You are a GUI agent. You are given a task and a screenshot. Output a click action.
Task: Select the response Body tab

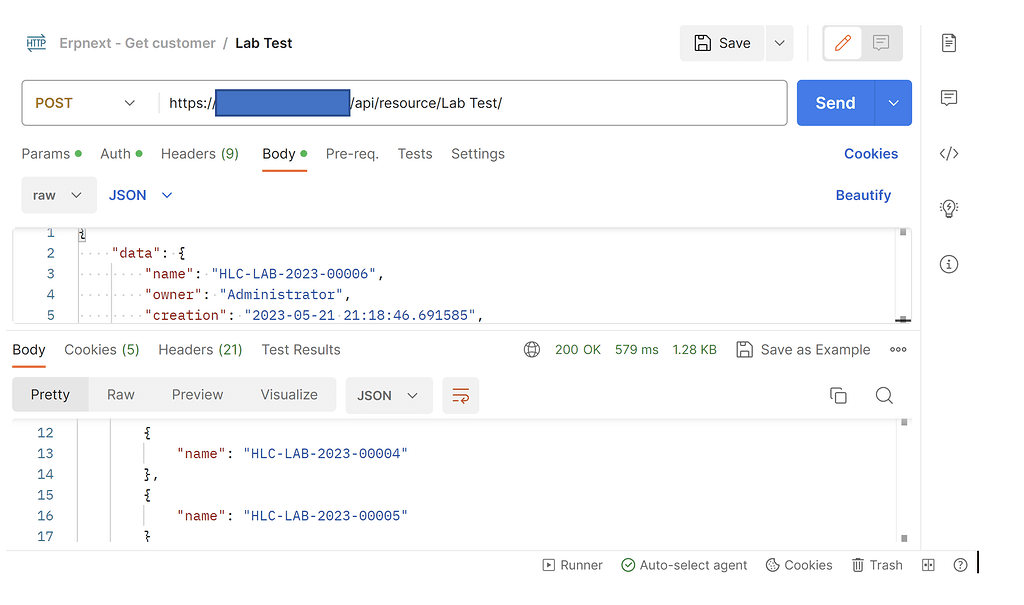pyautogui.click(x=29, y=350)
